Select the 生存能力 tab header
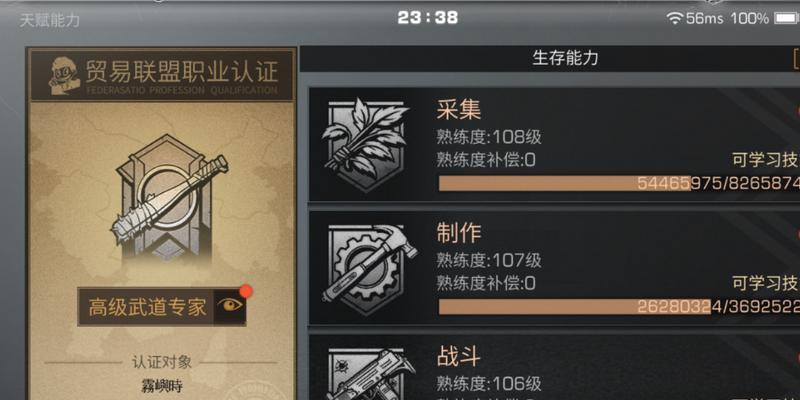The image size is (800, 400). [x=565, y=58]
